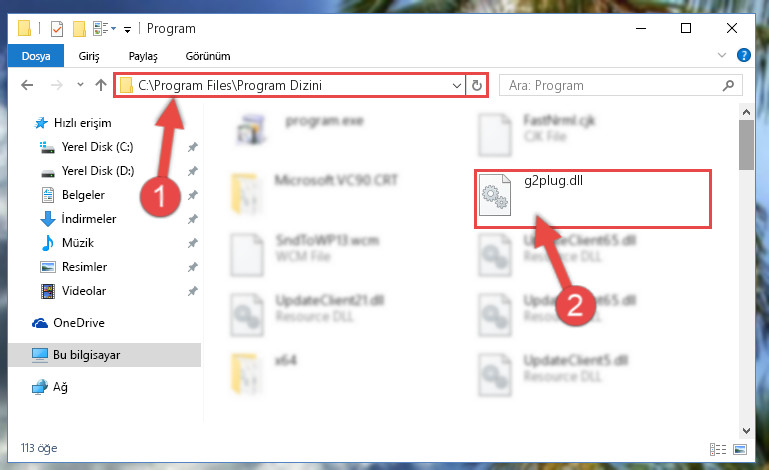Click the Properties icon in quick access toolbar

tap(57, 29)
